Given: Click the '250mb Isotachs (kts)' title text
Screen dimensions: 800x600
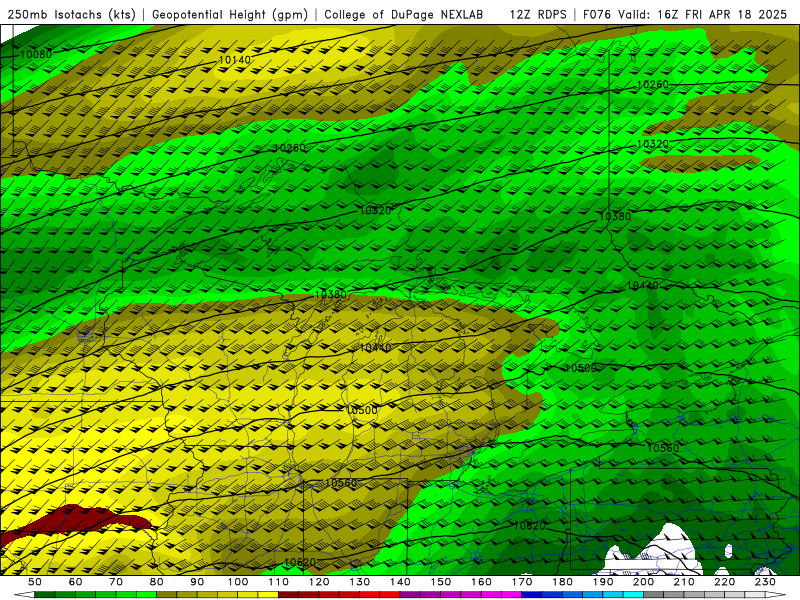Looking at the screenshot, I should click(72, 14).
